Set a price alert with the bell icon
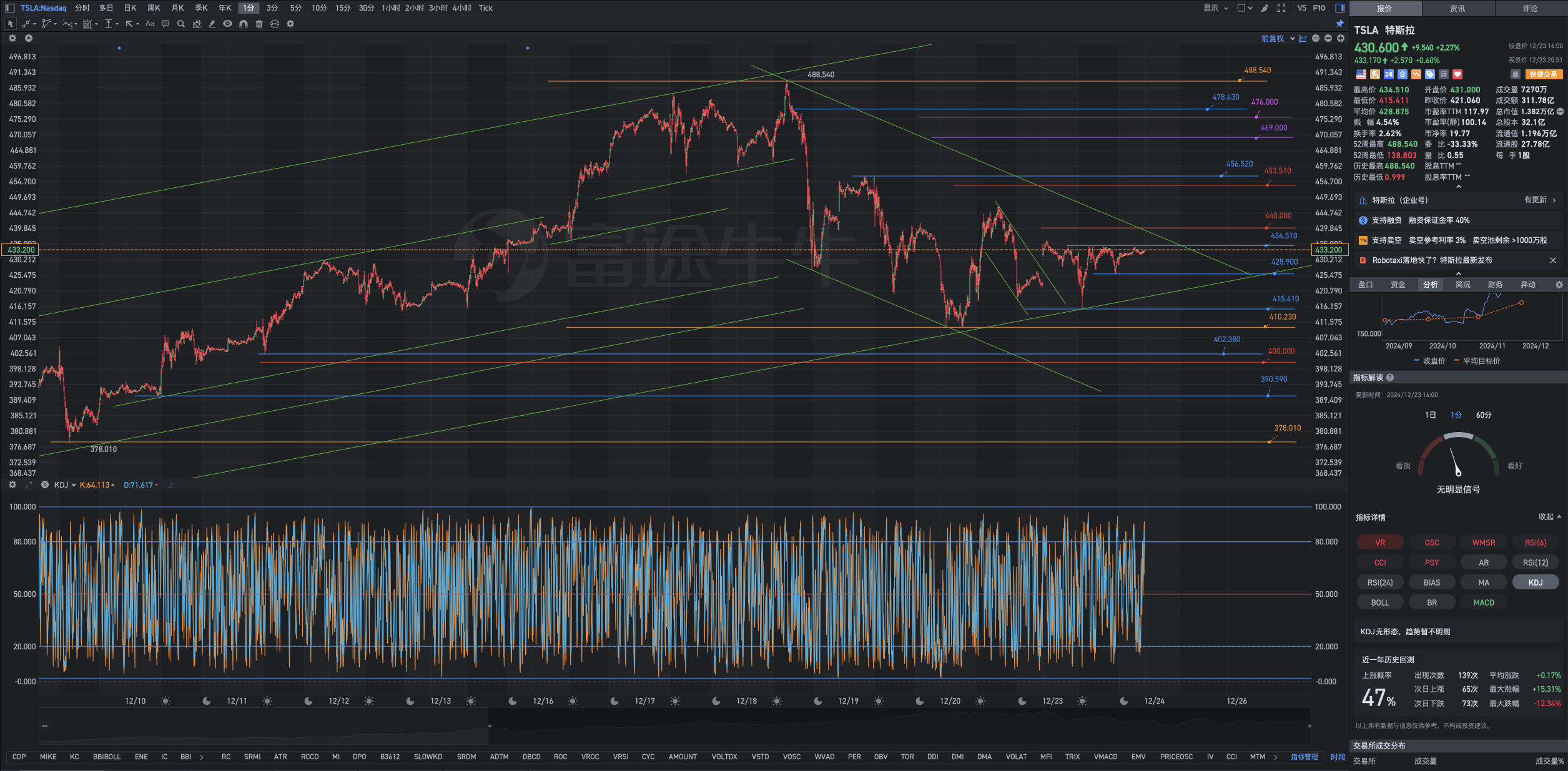The image size is (1568, 771). click(1516, 74)
